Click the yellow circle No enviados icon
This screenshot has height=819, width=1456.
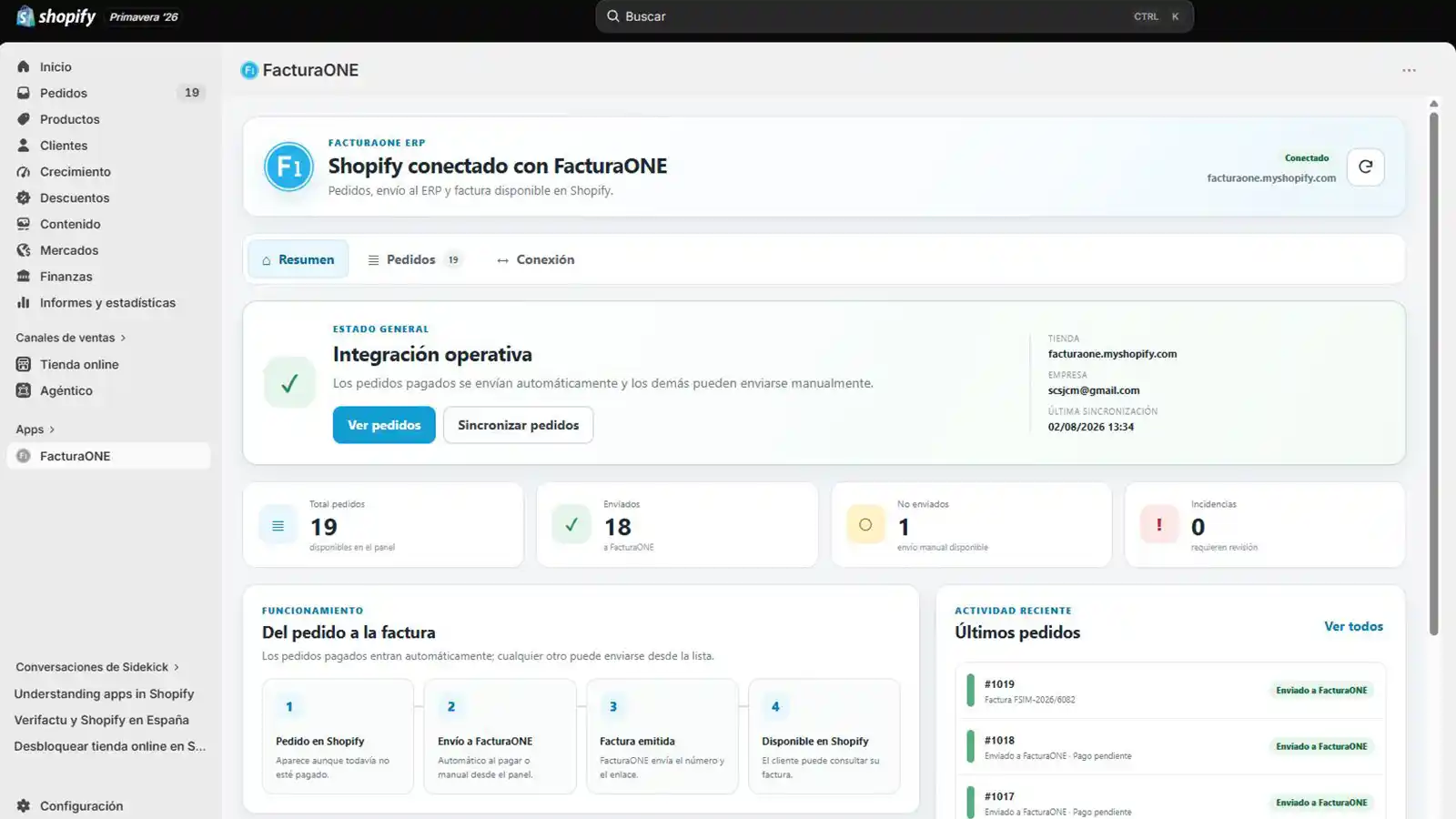(865, 525)
